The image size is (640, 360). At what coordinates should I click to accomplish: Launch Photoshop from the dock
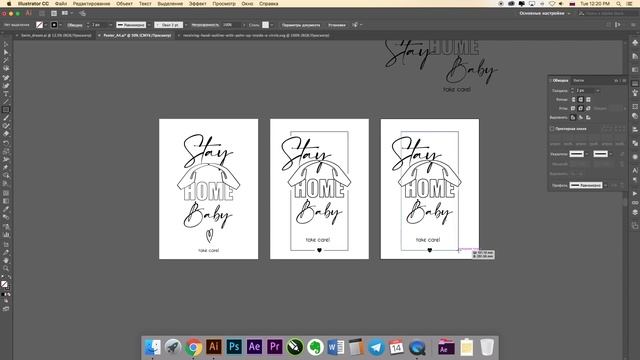coord(234,347)
